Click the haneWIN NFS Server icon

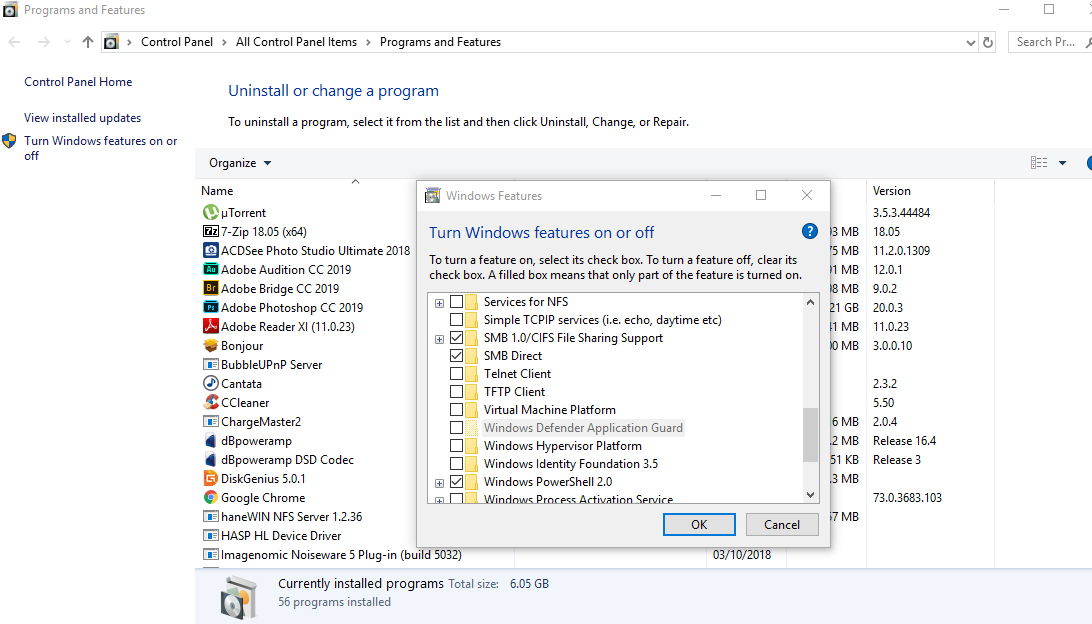210,516
